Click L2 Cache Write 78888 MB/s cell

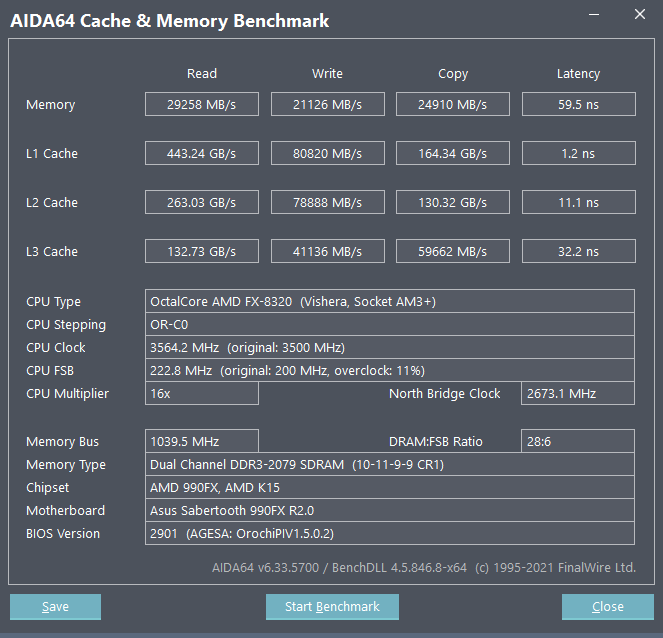[328, 202]
